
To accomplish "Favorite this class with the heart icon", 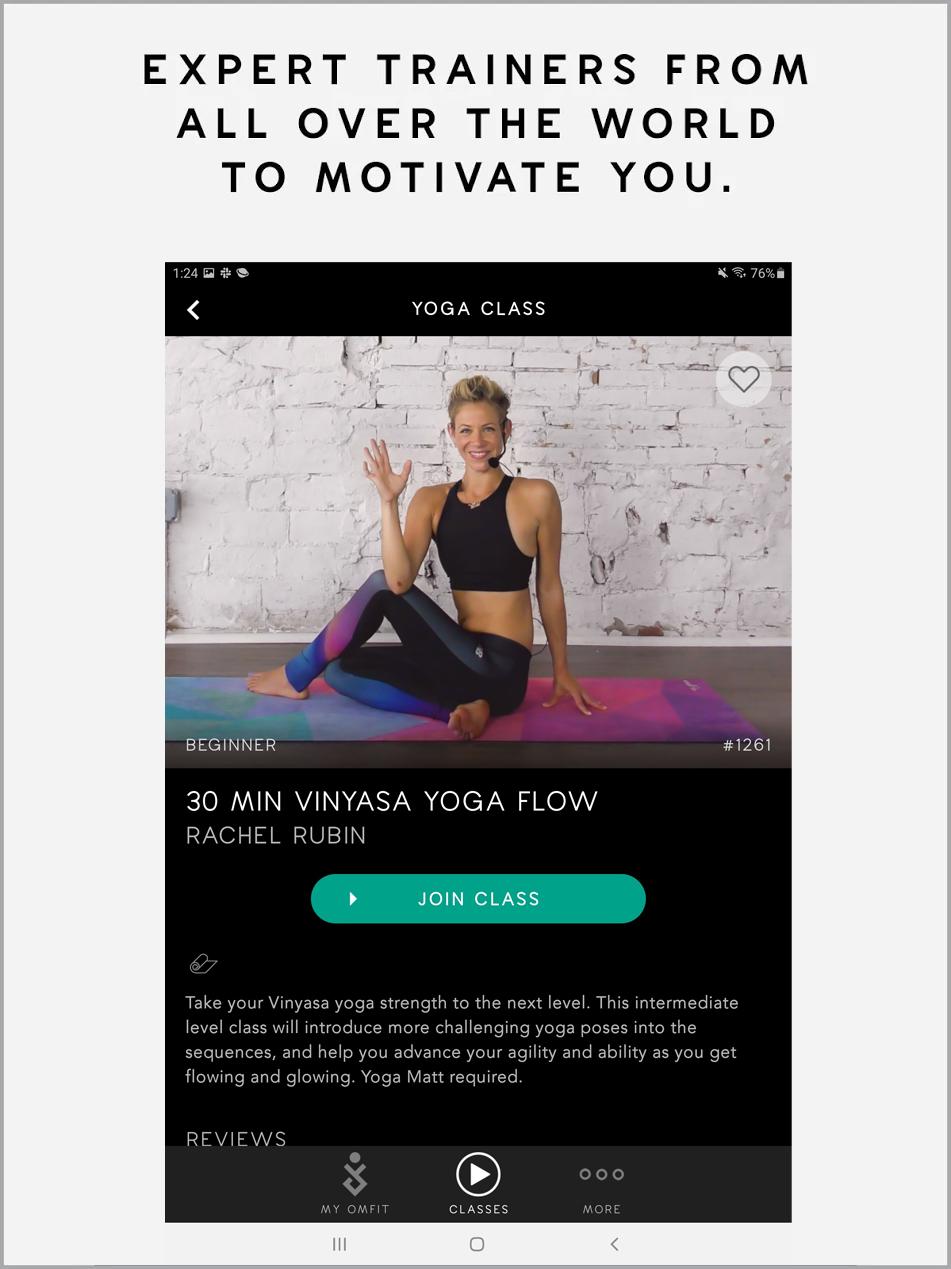I will (743, 379).
